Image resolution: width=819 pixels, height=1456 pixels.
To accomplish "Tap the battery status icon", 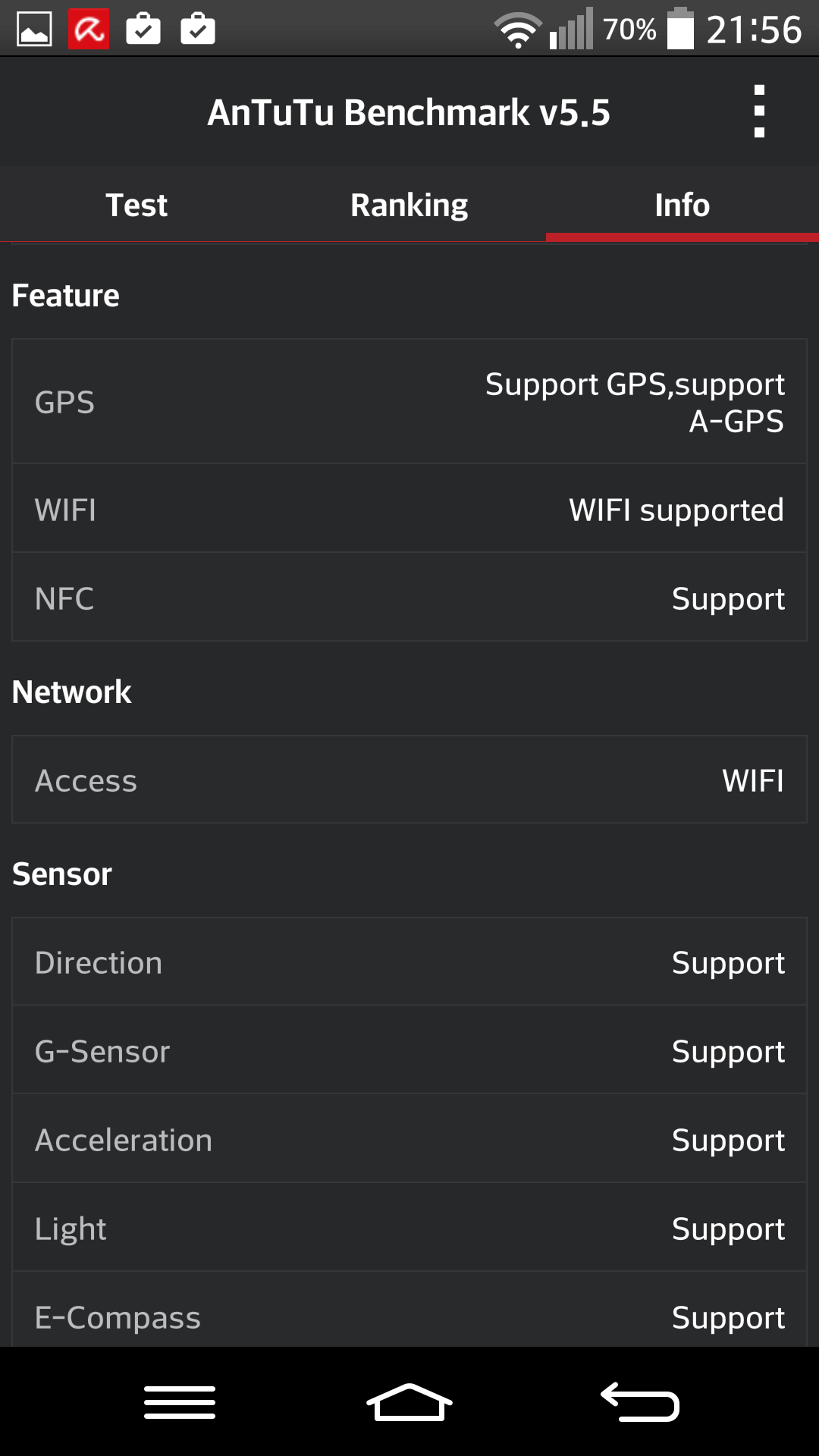I will (x=680, y=30).
